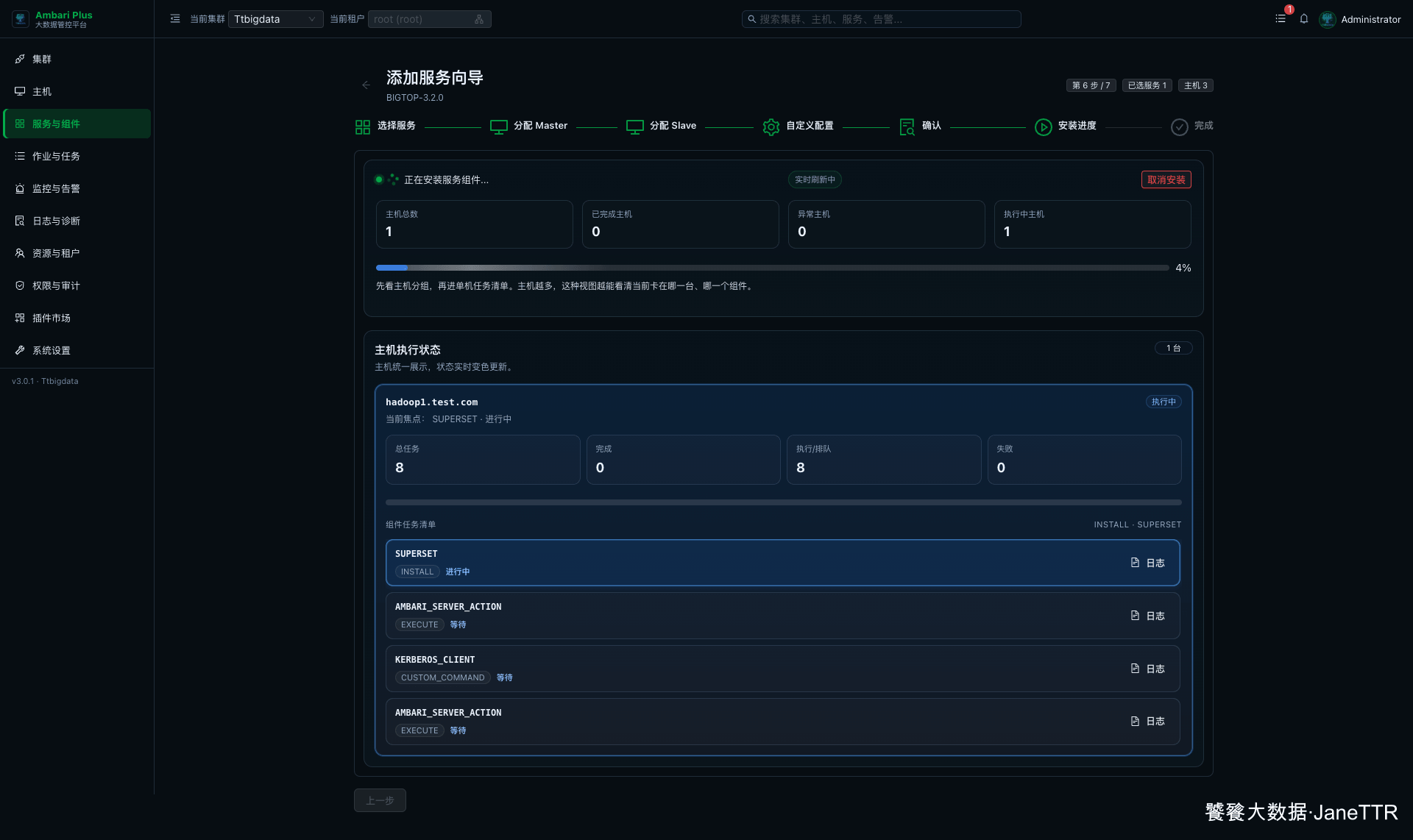Screen dimensions: 1413x840
Task: Open the task list icon with red badge
Action: pos(1281,19)
